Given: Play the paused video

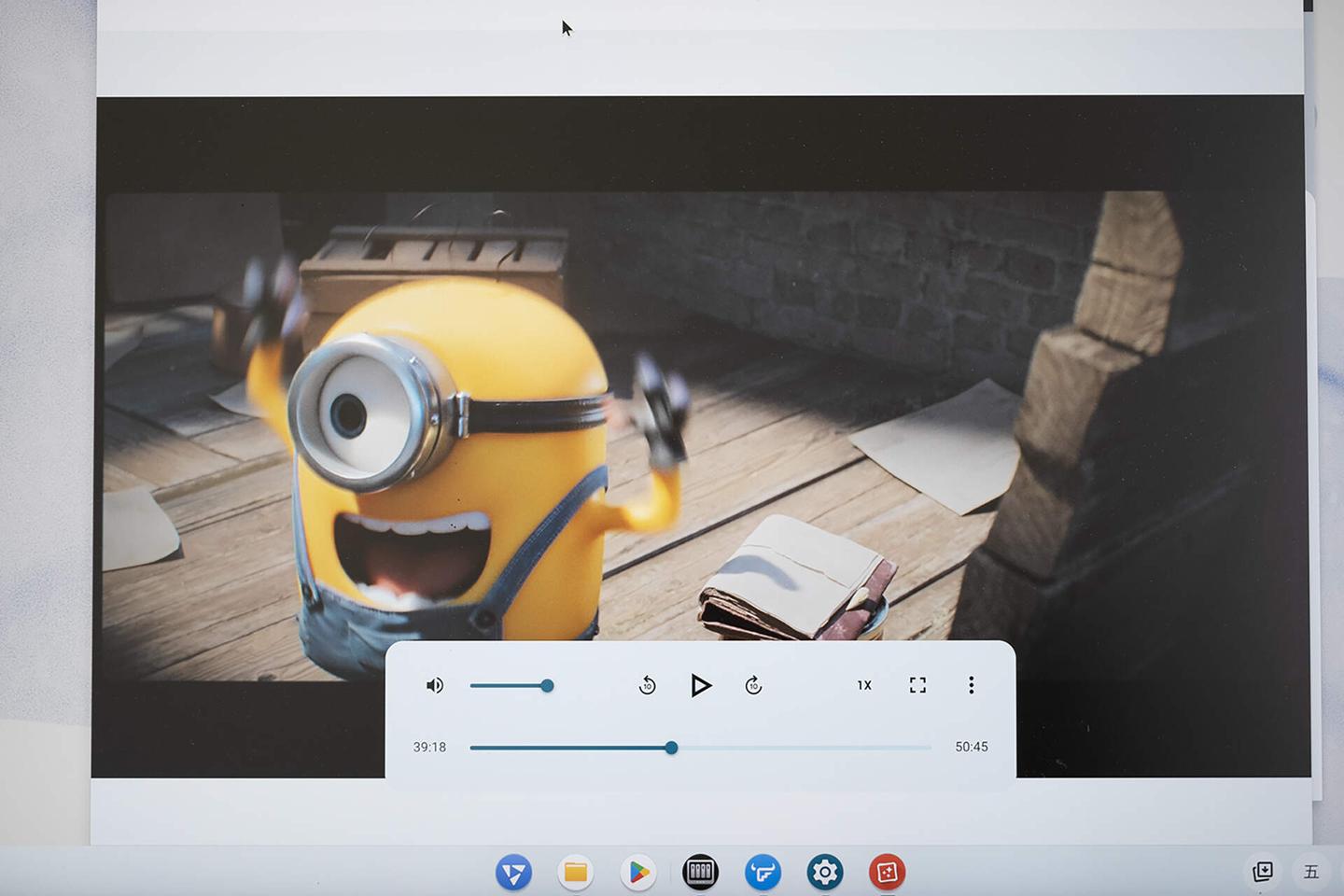Looking at the screenshot, I should click(700, 686).
